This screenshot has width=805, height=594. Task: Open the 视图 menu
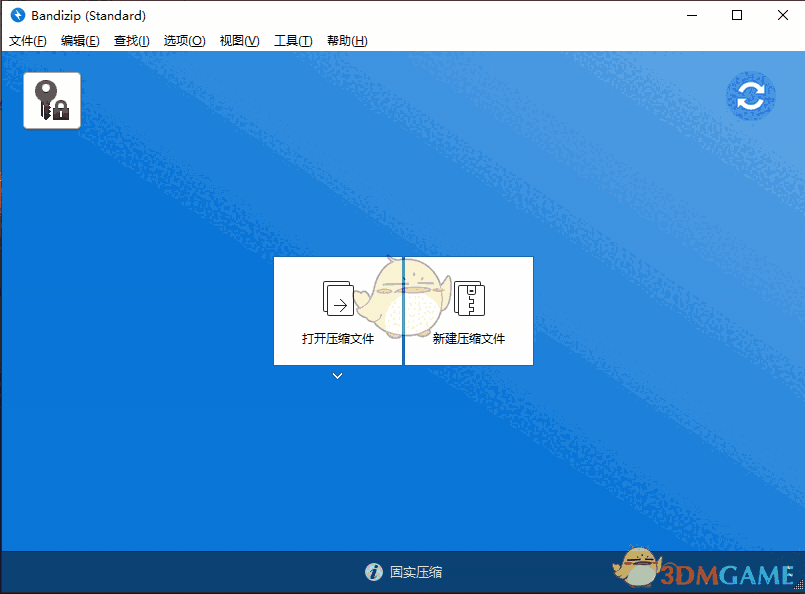coord(239,40)
